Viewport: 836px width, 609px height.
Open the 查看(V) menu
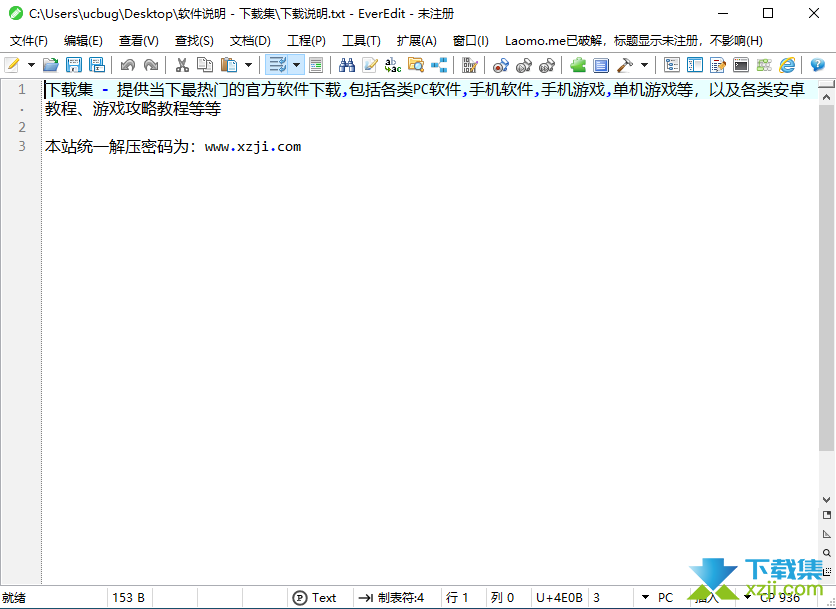pos(139,41)
